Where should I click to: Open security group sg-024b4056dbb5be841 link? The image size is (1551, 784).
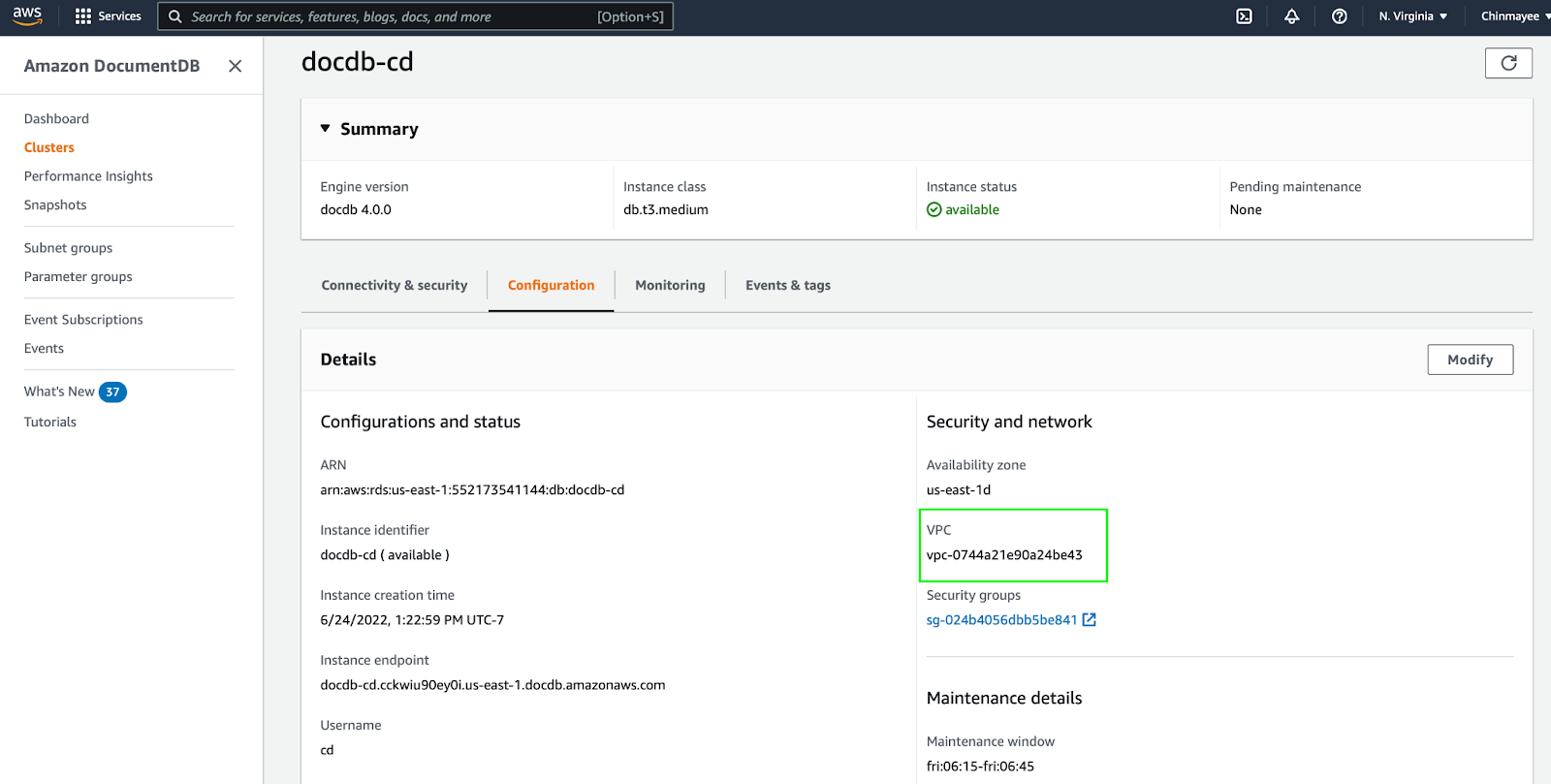coord(1001,620)
